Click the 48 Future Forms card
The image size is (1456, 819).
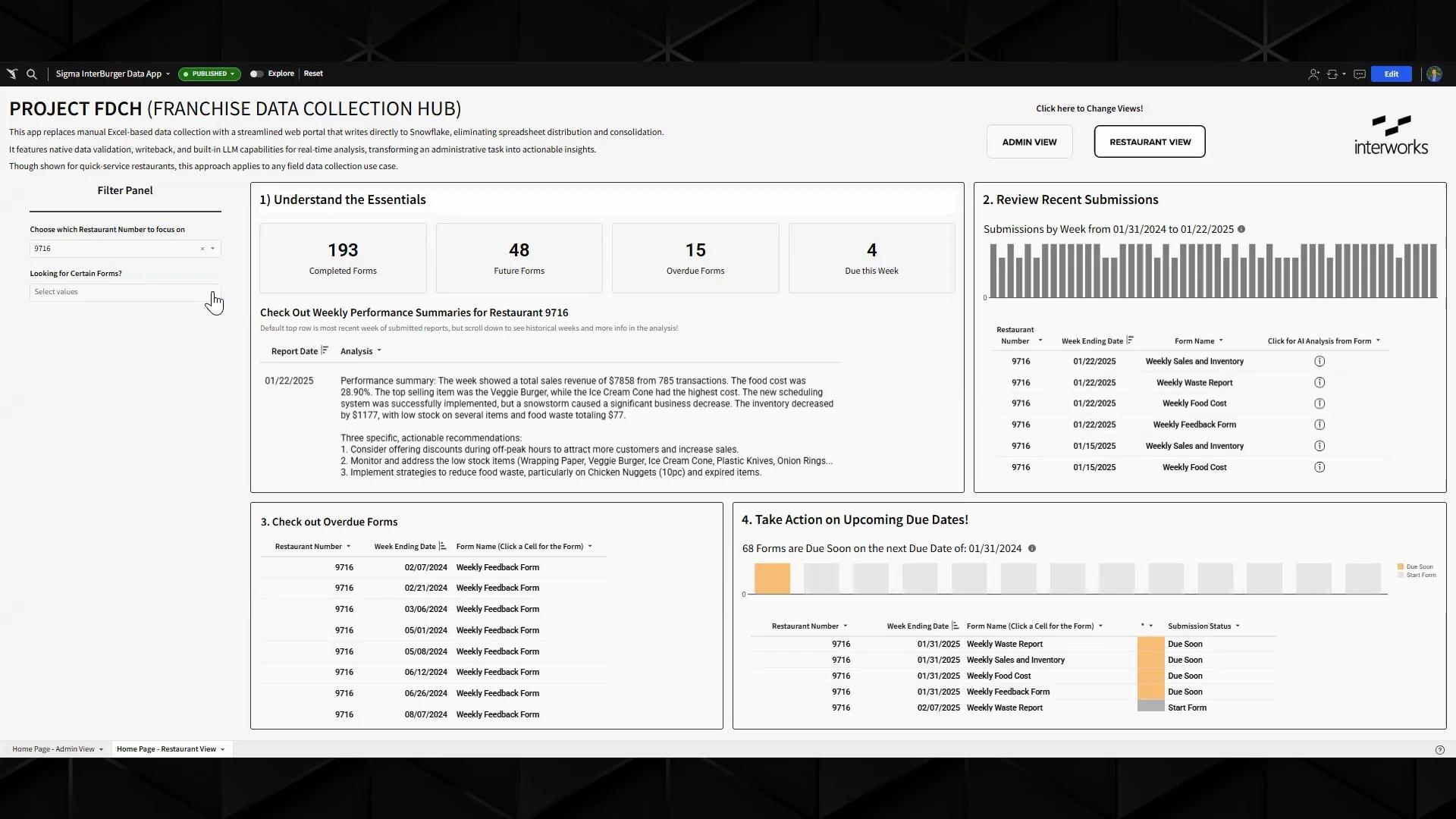click(519, 258)
